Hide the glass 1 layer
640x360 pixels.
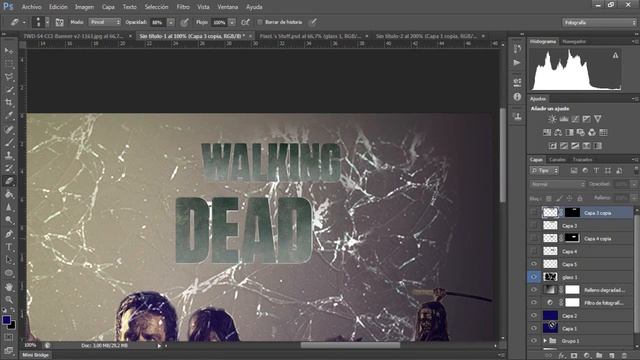pyautogui.click(x=533, y=277)
